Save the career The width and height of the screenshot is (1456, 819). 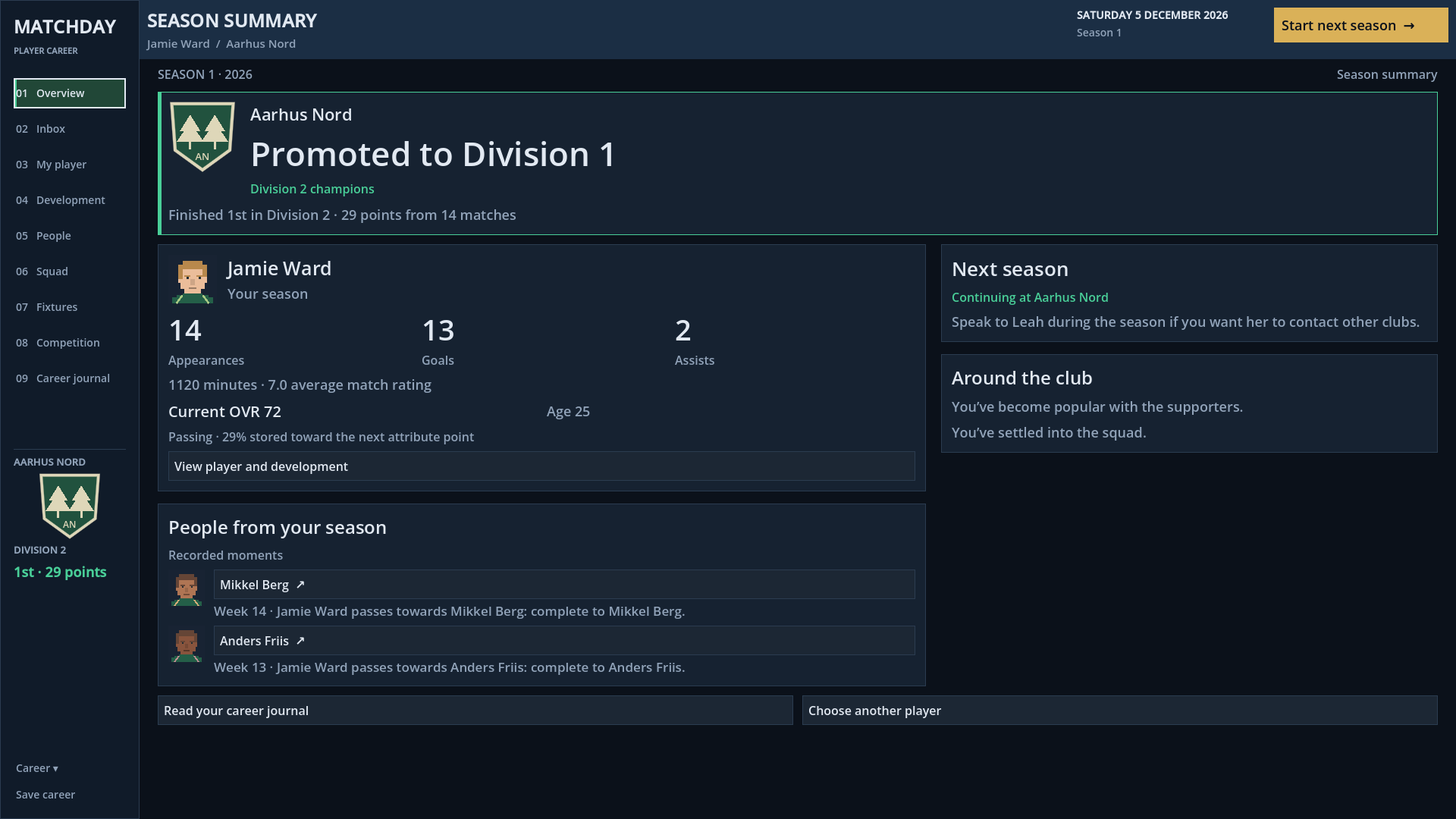(x=45, y=795)
